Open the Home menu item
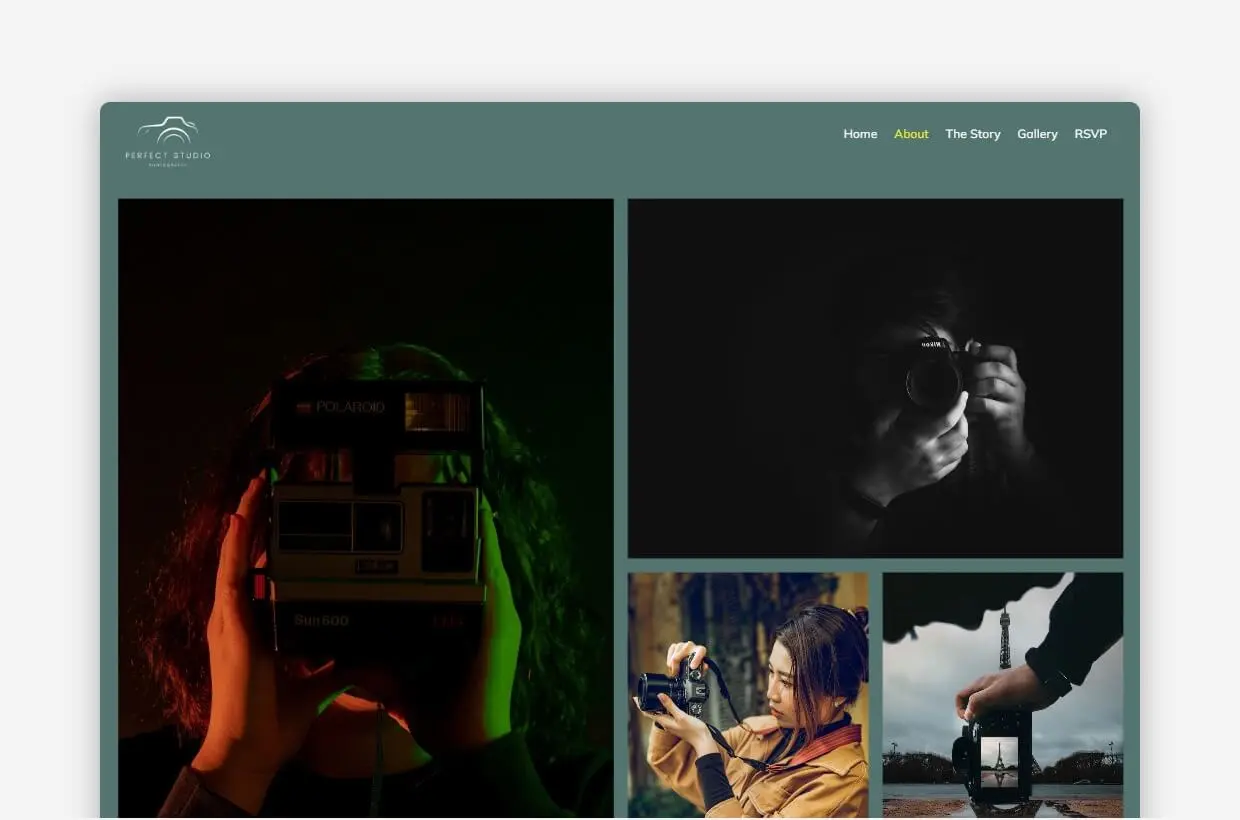This screenshot has height=820, width=1240. tap(860, 134)
